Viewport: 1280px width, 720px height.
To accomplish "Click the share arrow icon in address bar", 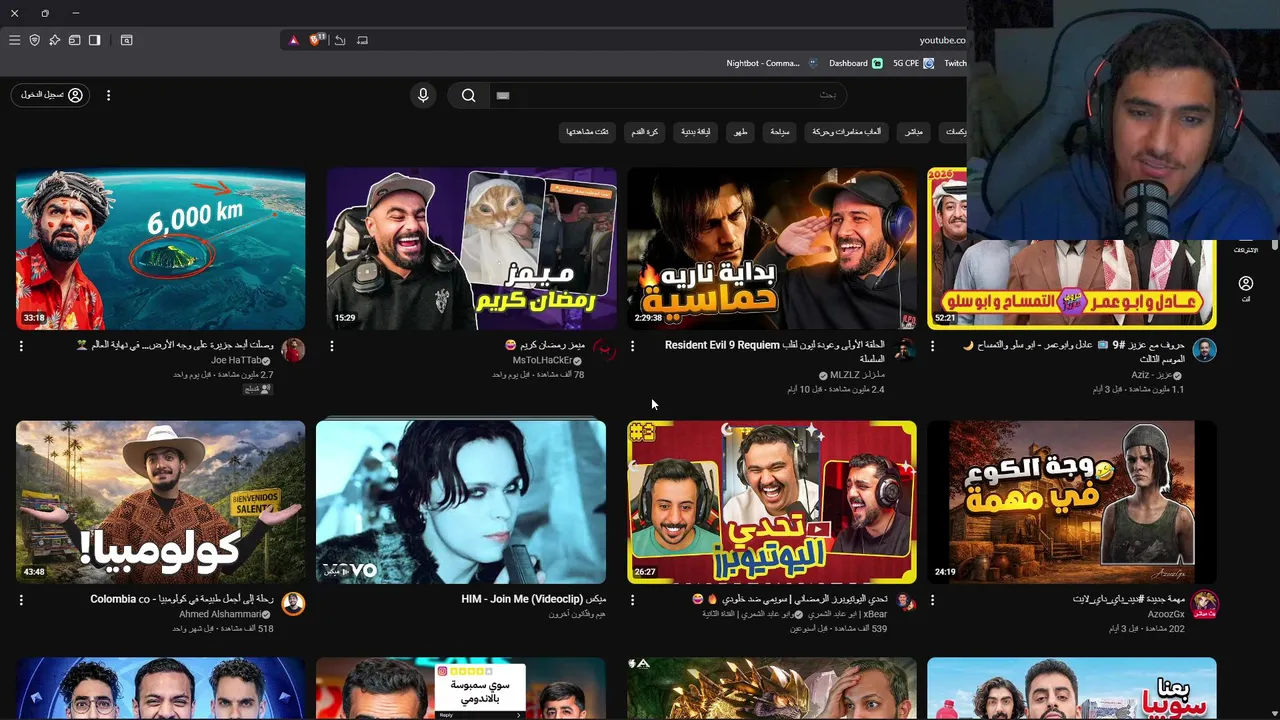I will point(340,40).
